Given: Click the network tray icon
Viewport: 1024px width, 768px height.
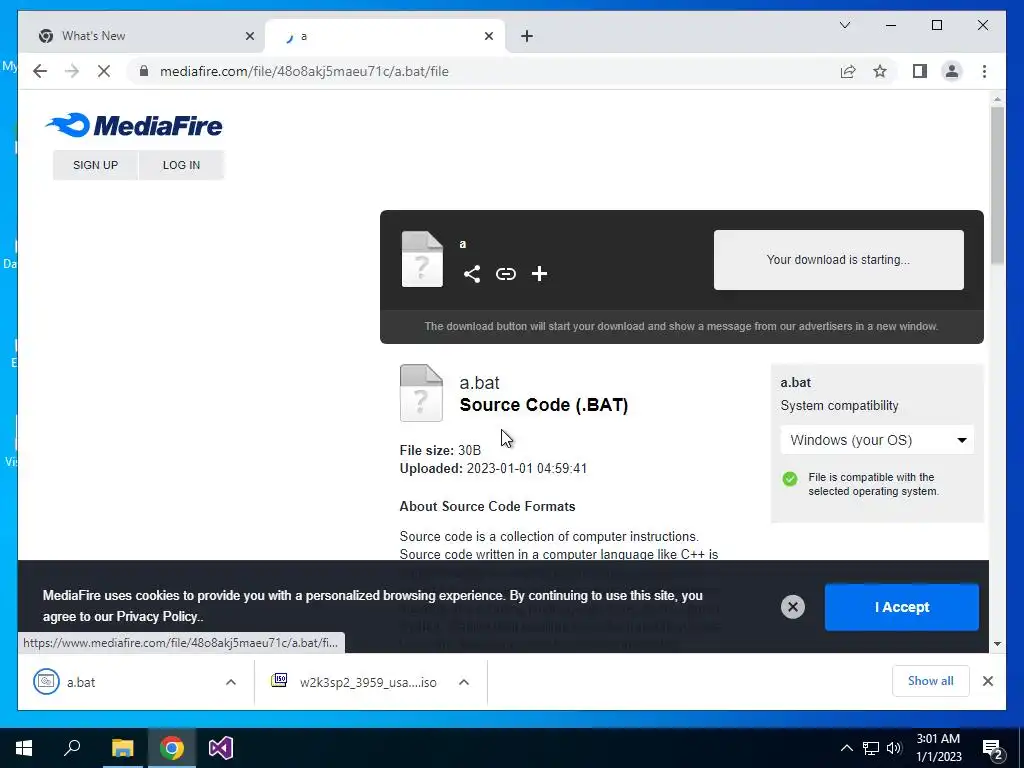Looking at the screenshot, I should click(871, 748).
